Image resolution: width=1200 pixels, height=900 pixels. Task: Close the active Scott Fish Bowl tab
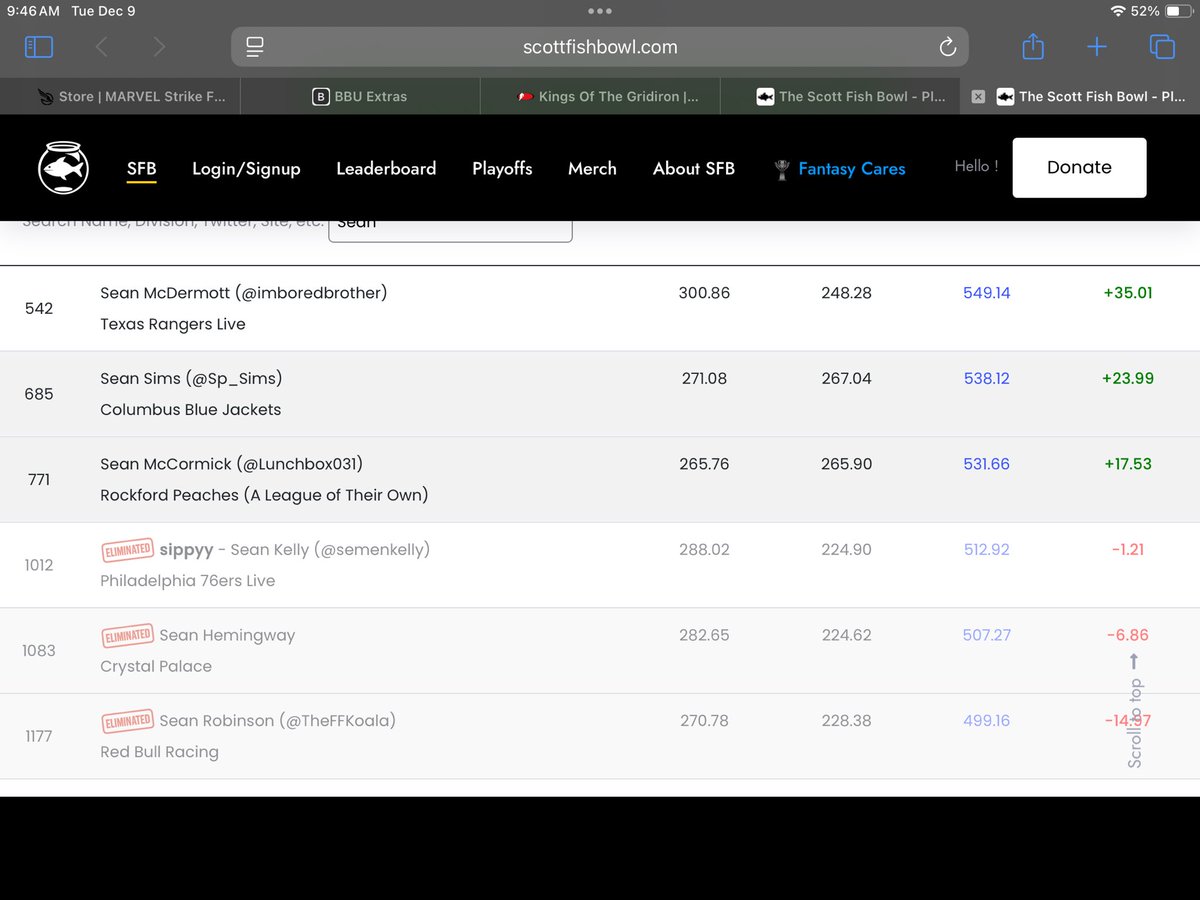point(978,97)
